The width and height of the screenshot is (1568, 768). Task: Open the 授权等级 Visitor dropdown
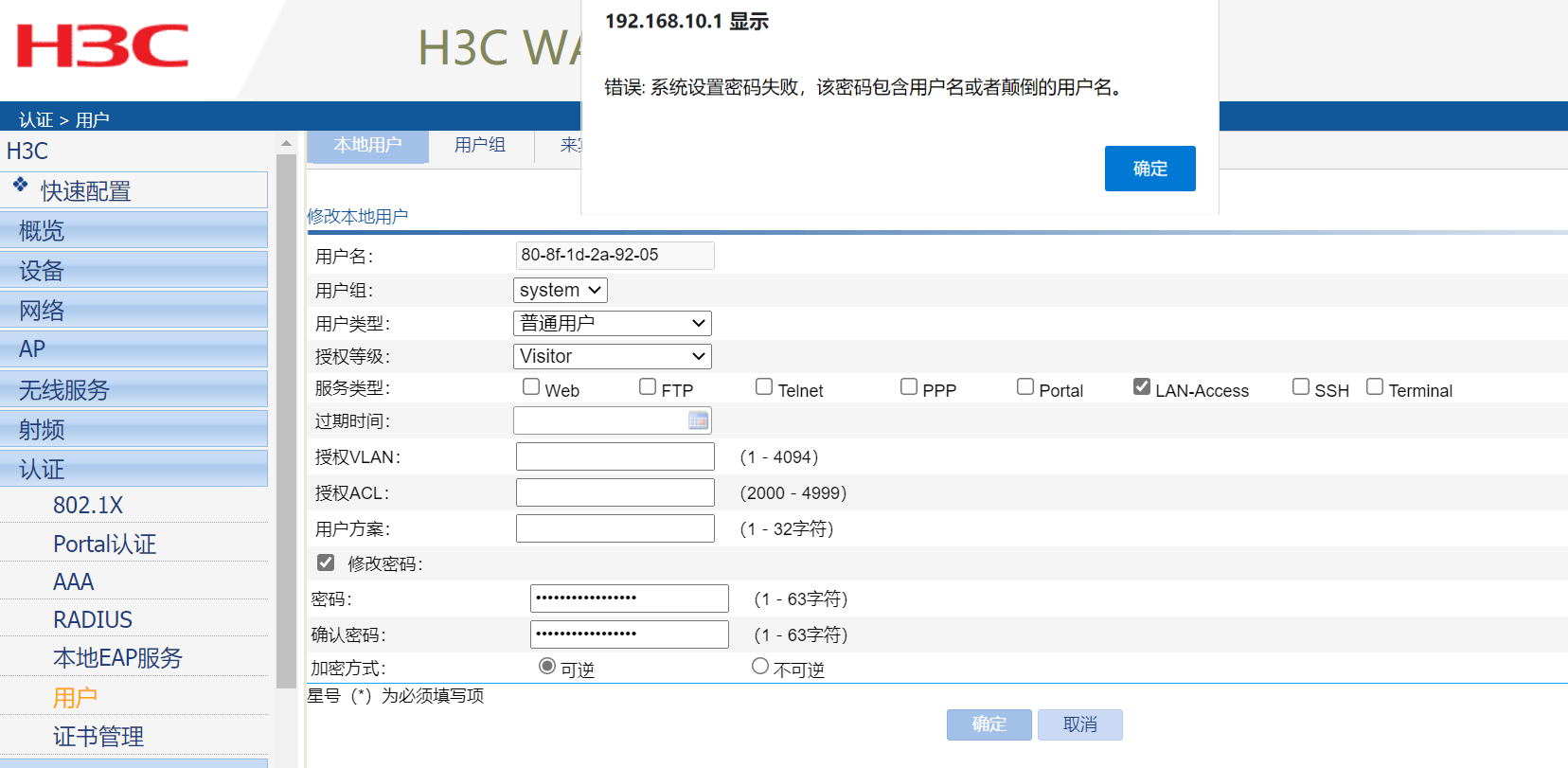tap(613, 356)
